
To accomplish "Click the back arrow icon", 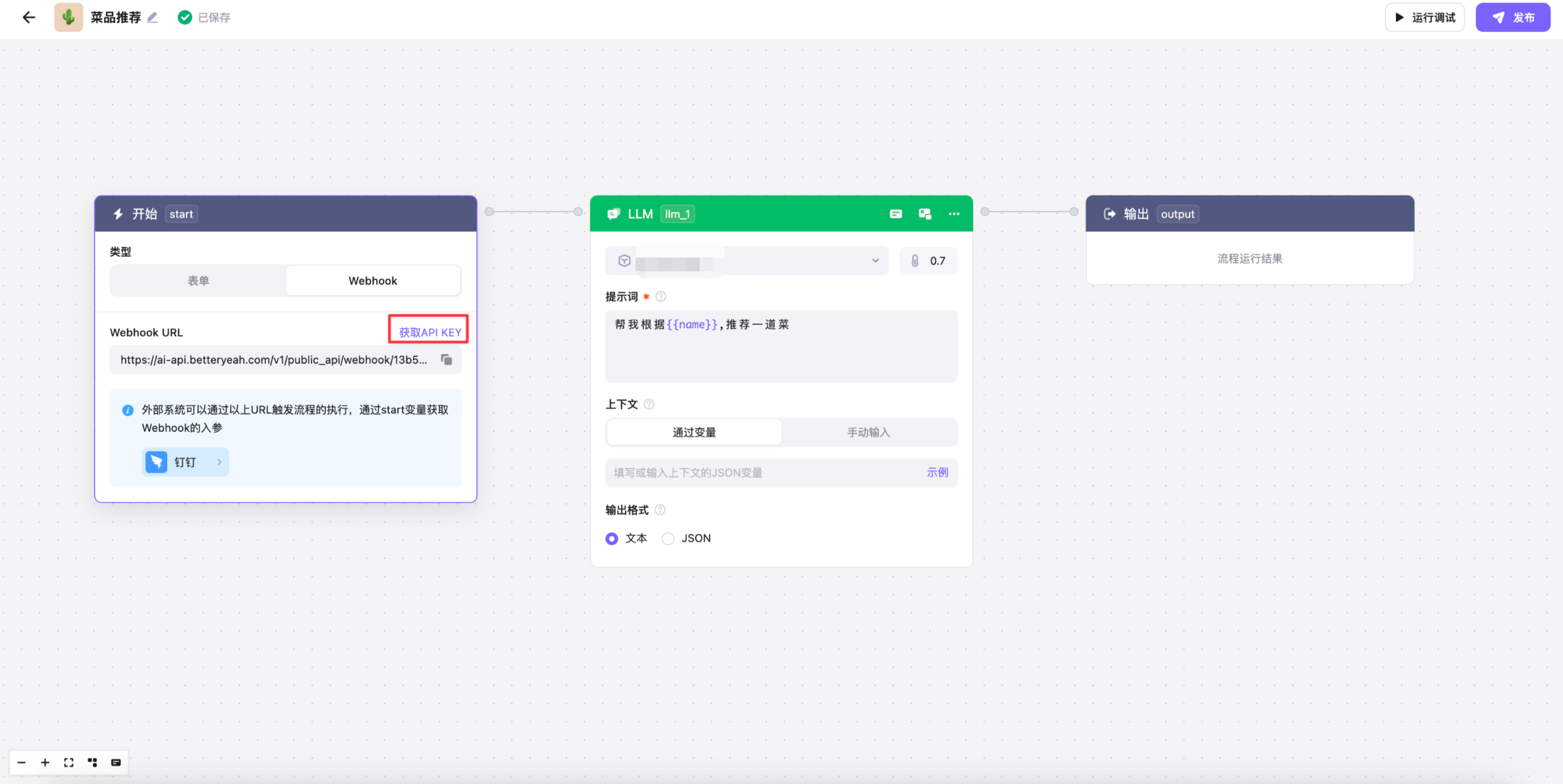I will tap(29, 17).
